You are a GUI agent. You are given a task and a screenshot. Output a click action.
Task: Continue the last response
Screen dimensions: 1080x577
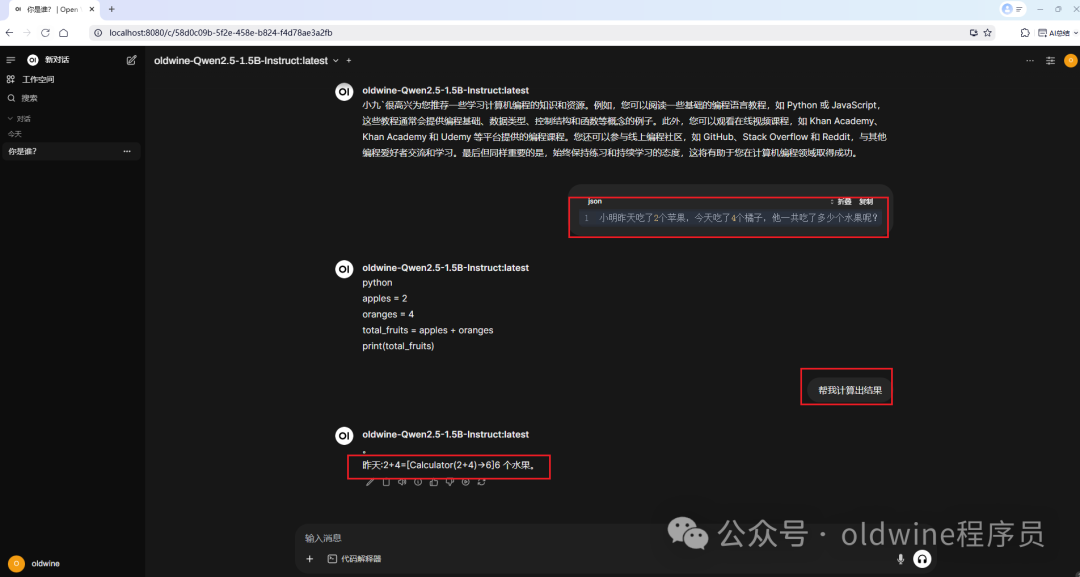click(466, 482)
